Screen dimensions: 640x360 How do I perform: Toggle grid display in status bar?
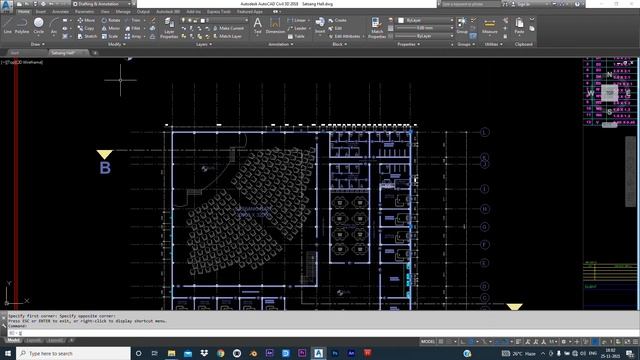441,341
